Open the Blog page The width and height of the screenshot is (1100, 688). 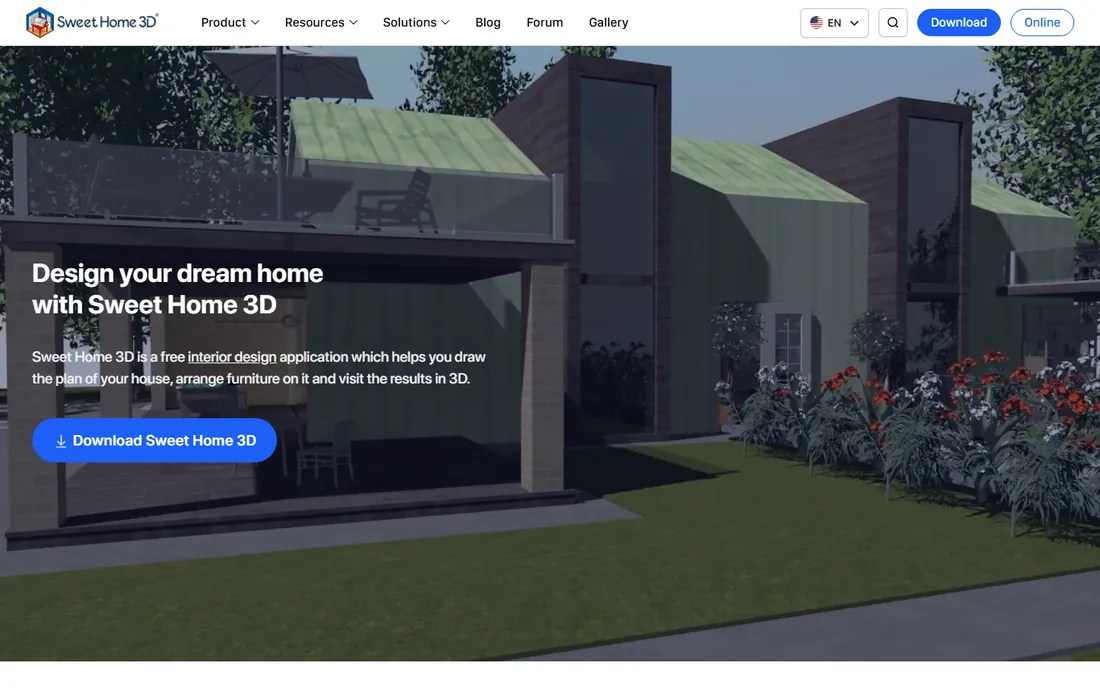point(488,22)
